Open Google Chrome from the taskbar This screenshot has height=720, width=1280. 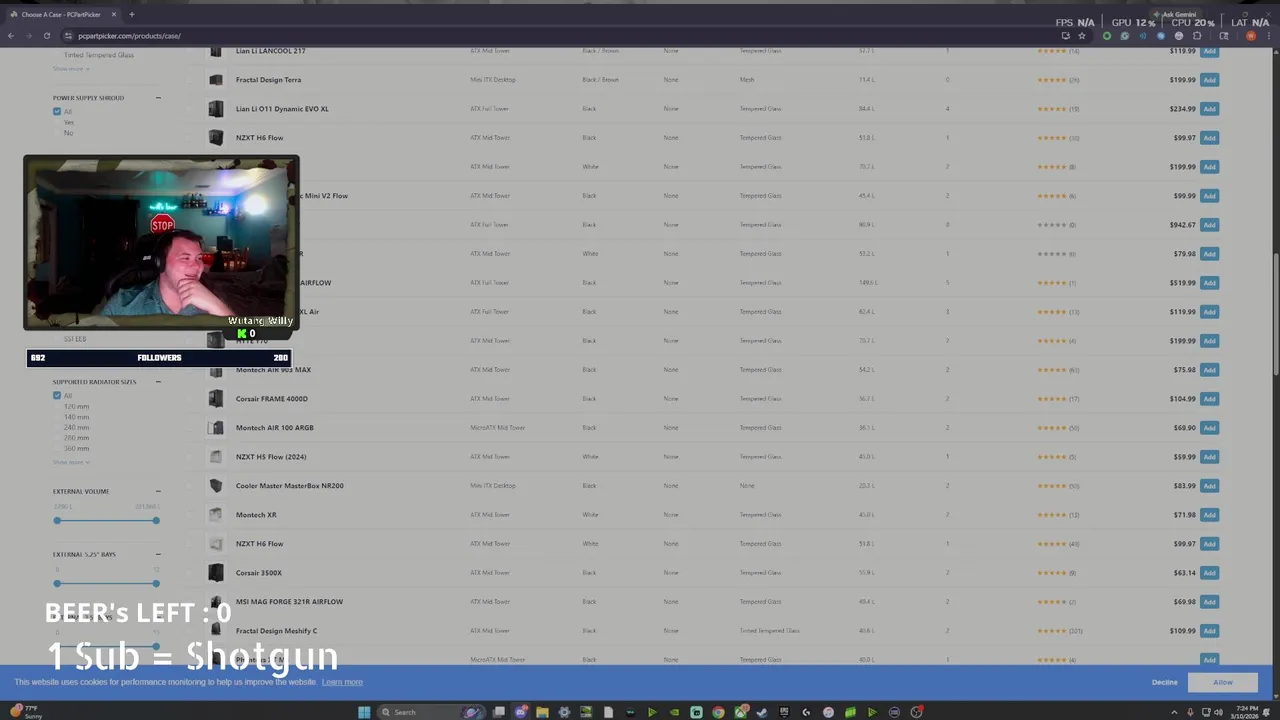[718, 712]
